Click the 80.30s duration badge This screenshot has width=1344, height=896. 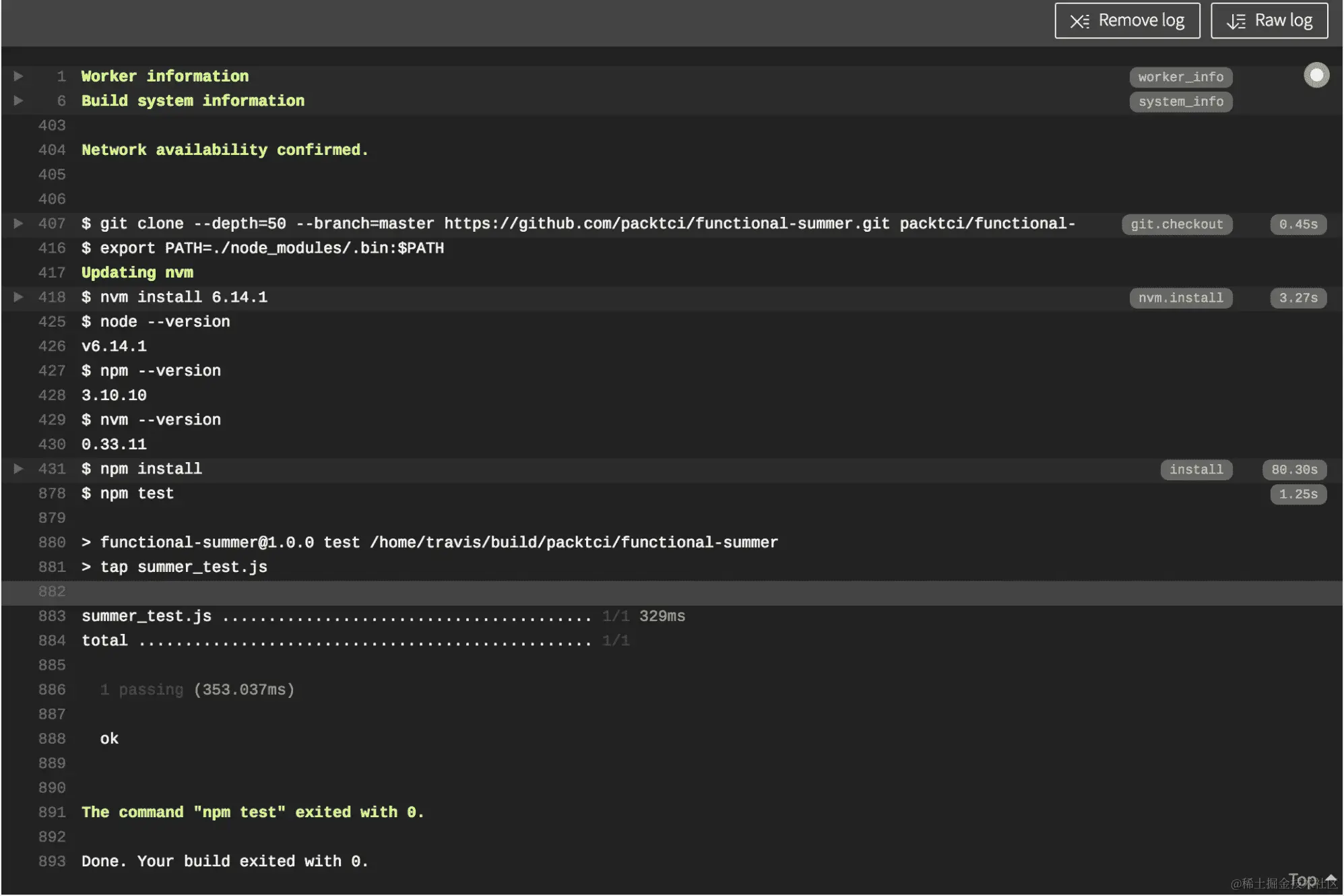[x=1293, y=470]
